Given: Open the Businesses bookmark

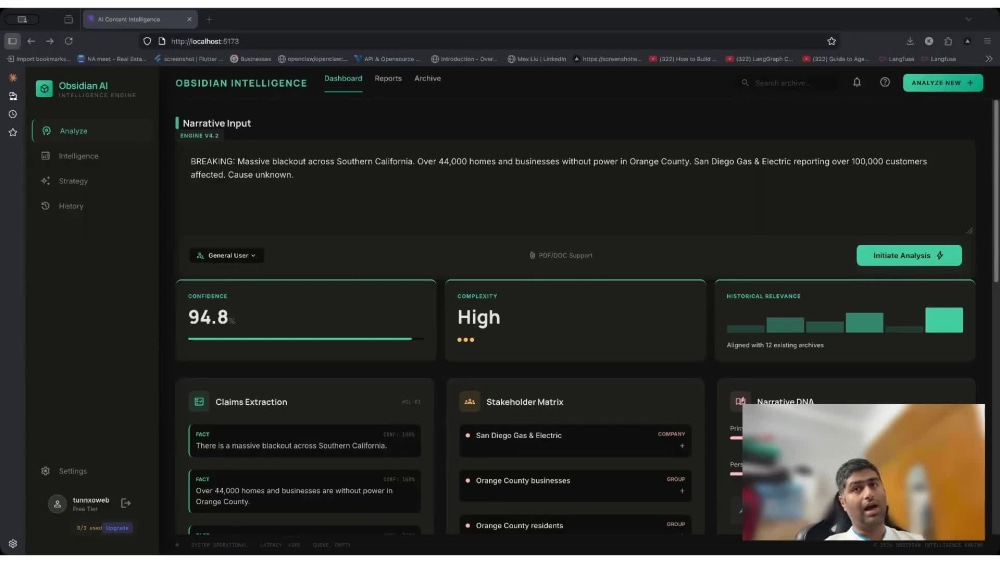Looking at the screenshot, I should coord(251,59).
